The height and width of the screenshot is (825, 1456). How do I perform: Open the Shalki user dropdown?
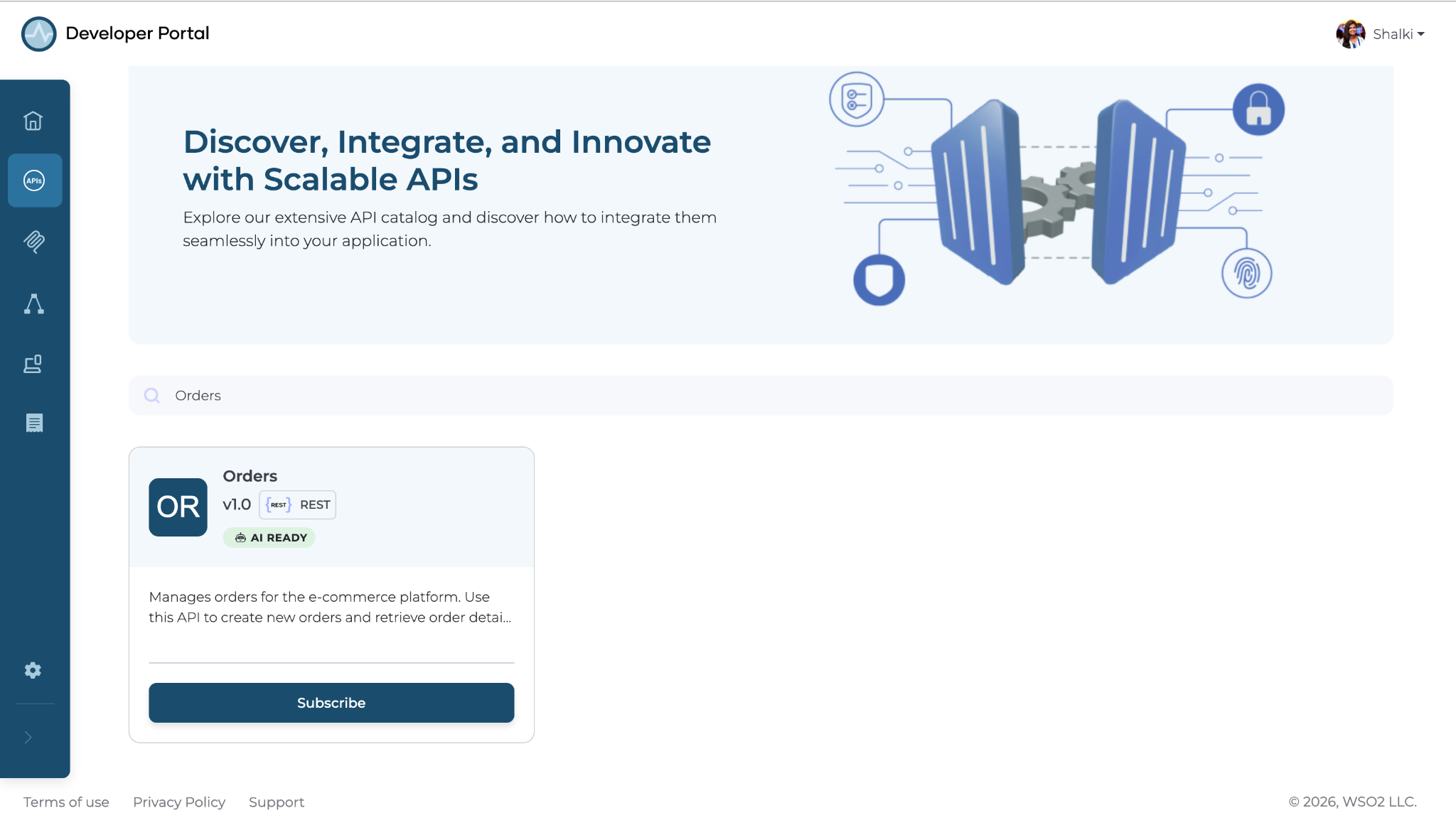(x=1398, y=34)
